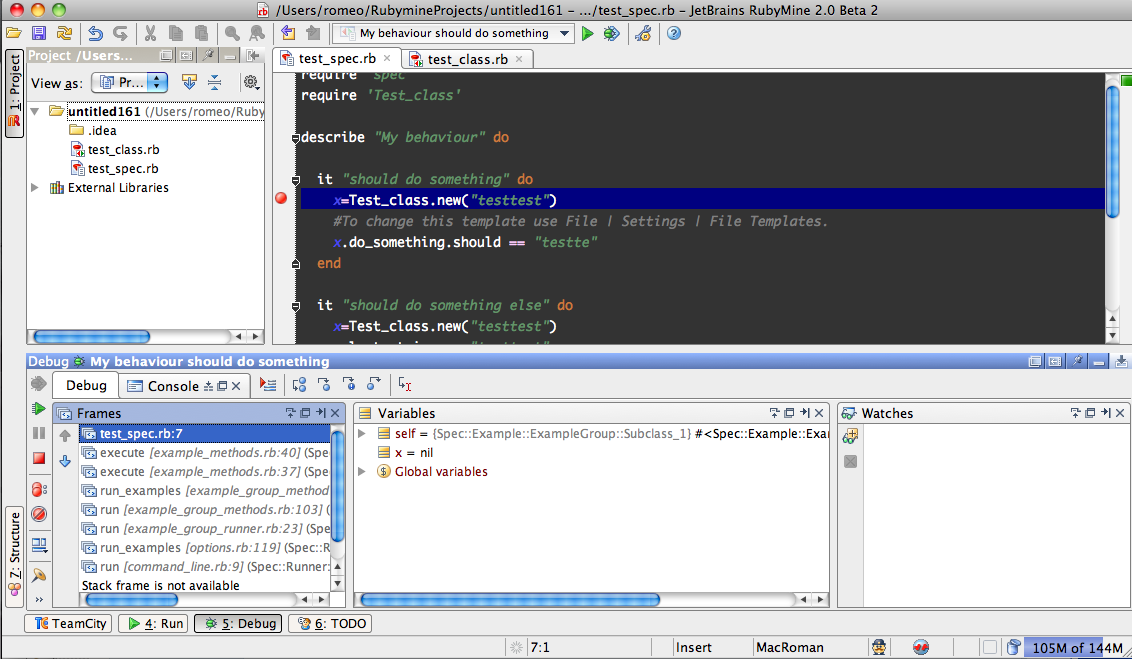Resume program with green debugger arrow
This screenshot has height=659, width=1132.
39,409
